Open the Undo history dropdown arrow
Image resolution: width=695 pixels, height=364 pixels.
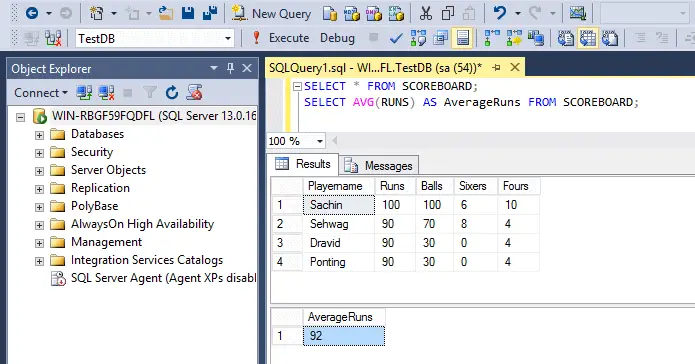(517, 13)
